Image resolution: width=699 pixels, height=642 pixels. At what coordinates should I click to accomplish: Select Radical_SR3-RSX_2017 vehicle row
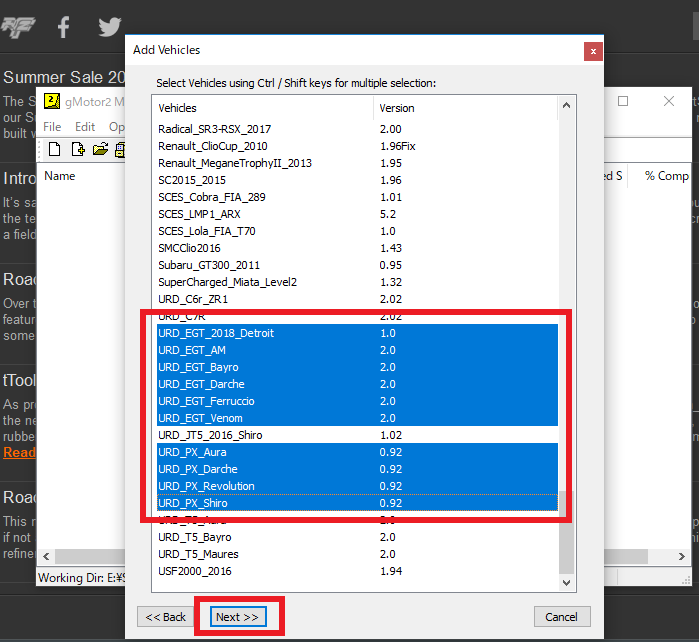pyautogui.click(x=214, y=129)
